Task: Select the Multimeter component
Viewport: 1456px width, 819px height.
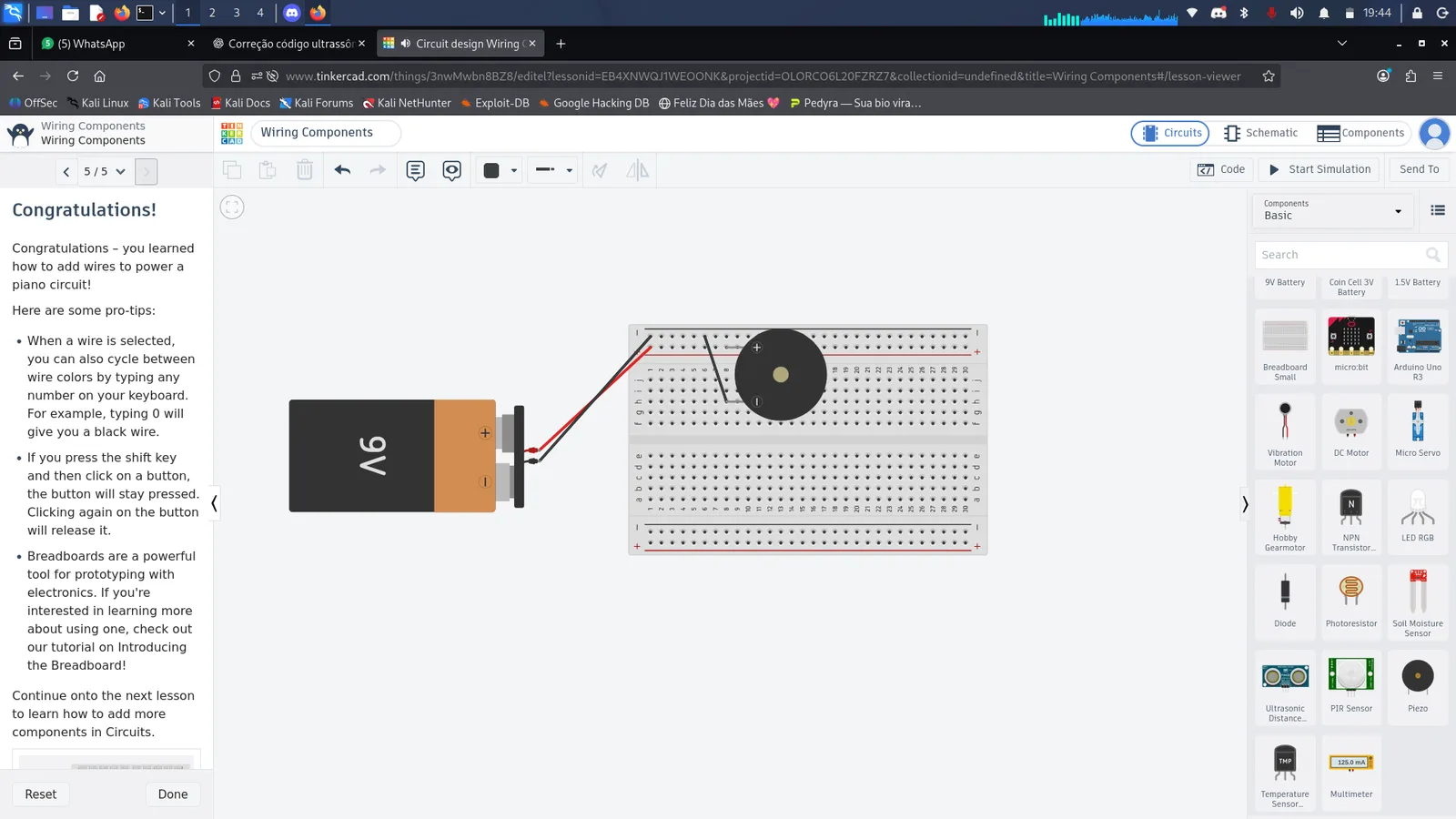Action: click(1351, 773)
